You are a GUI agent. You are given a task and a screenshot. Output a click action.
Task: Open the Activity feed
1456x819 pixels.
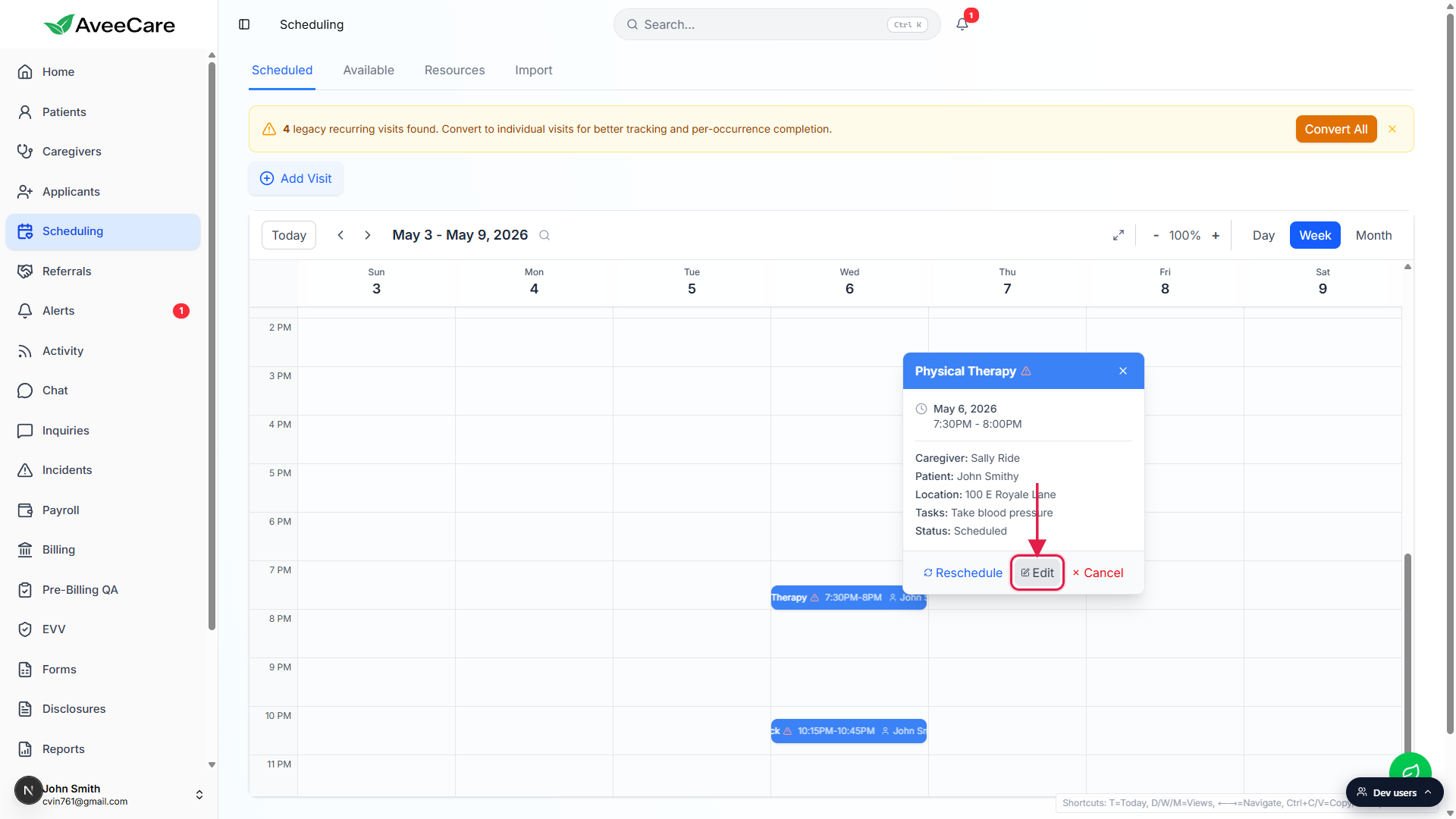click(x=103, y=351)
